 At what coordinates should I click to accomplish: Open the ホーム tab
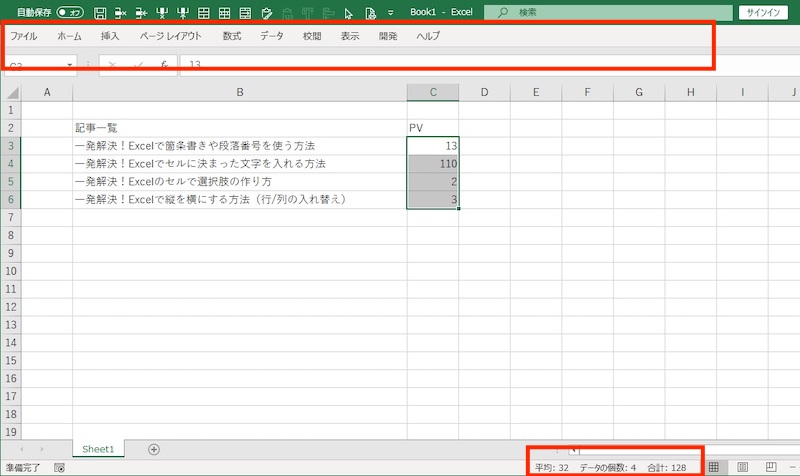click(69, 36)
